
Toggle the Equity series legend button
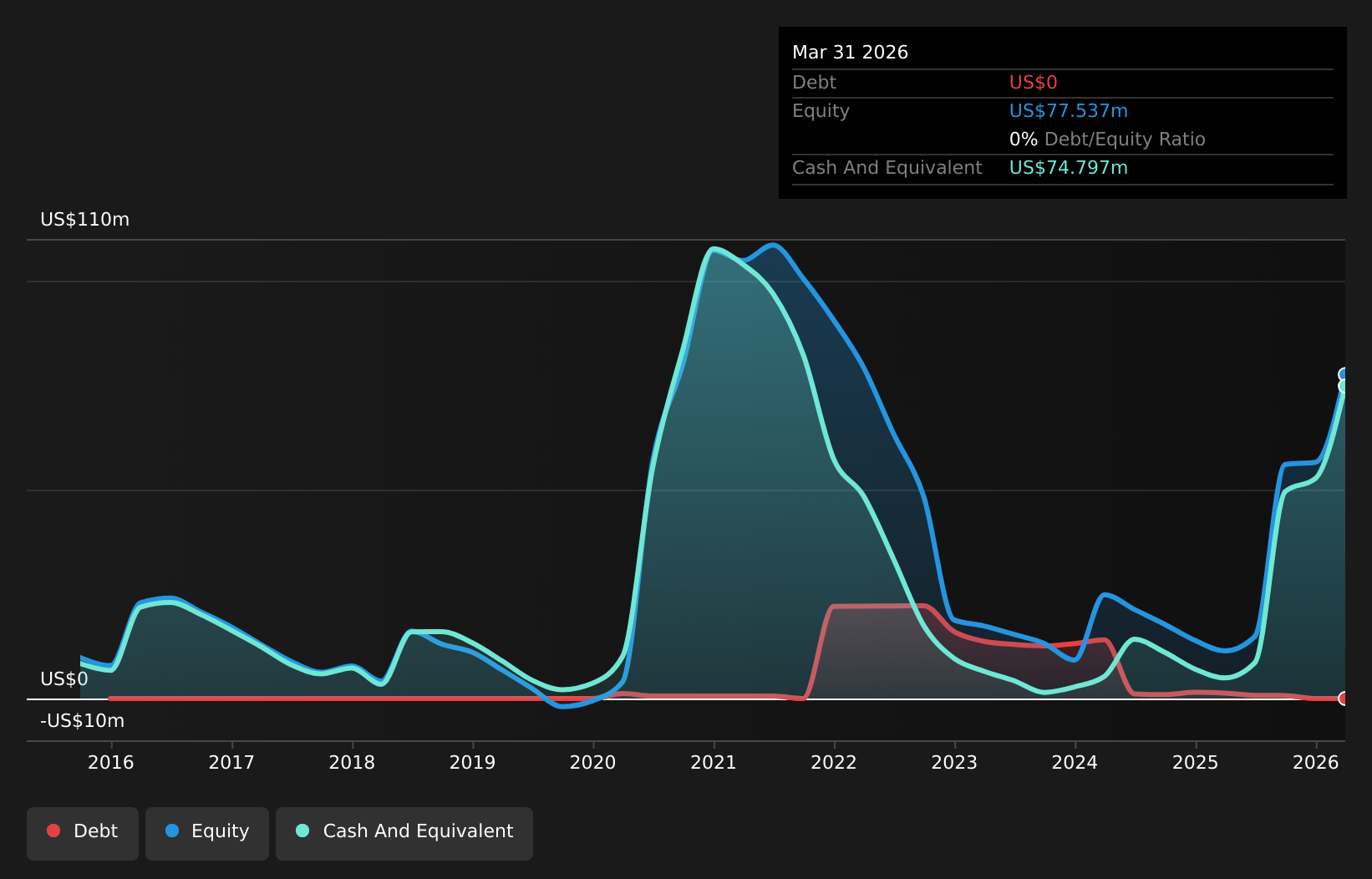point(207,833)
